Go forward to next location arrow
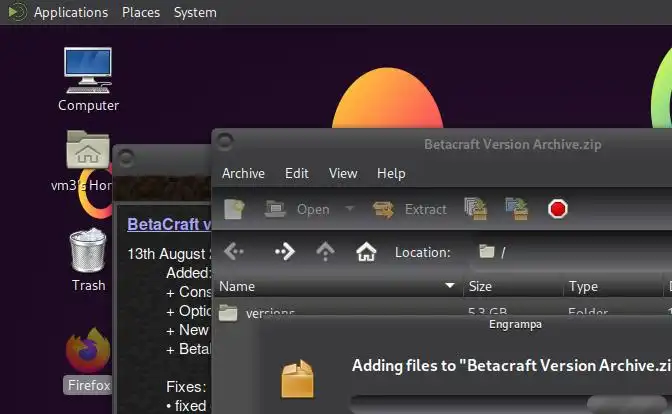Screen dimensions: 672x414 pyautogui.click(x=285, y=252)
